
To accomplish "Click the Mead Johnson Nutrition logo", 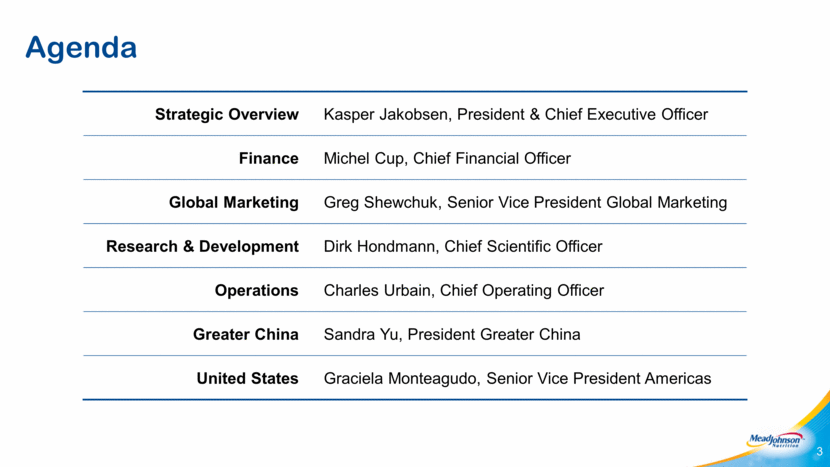I will (775, 440).
